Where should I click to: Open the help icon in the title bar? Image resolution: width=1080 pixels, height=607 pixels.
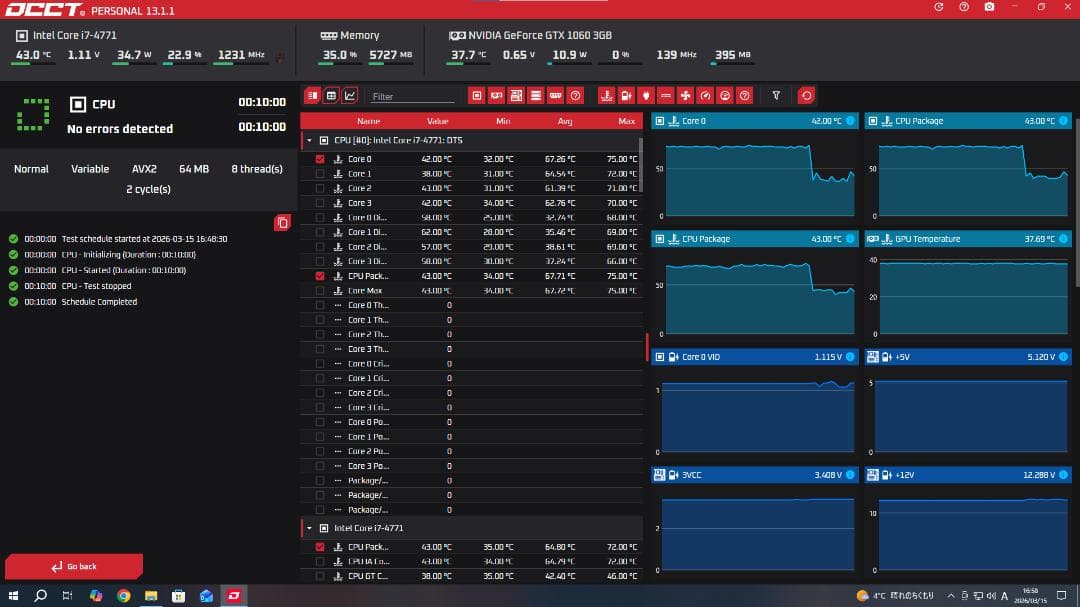(x=964, y=7)
